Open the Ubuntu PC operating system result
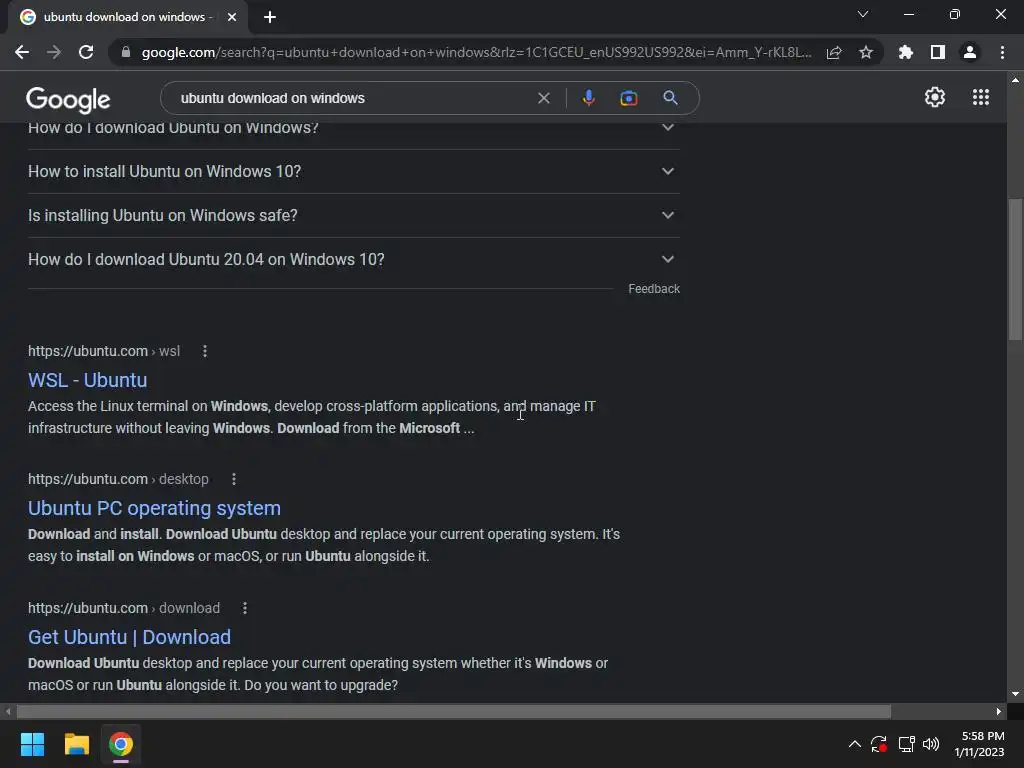Viewport: 1024px width, 768px height. point(154,508)
